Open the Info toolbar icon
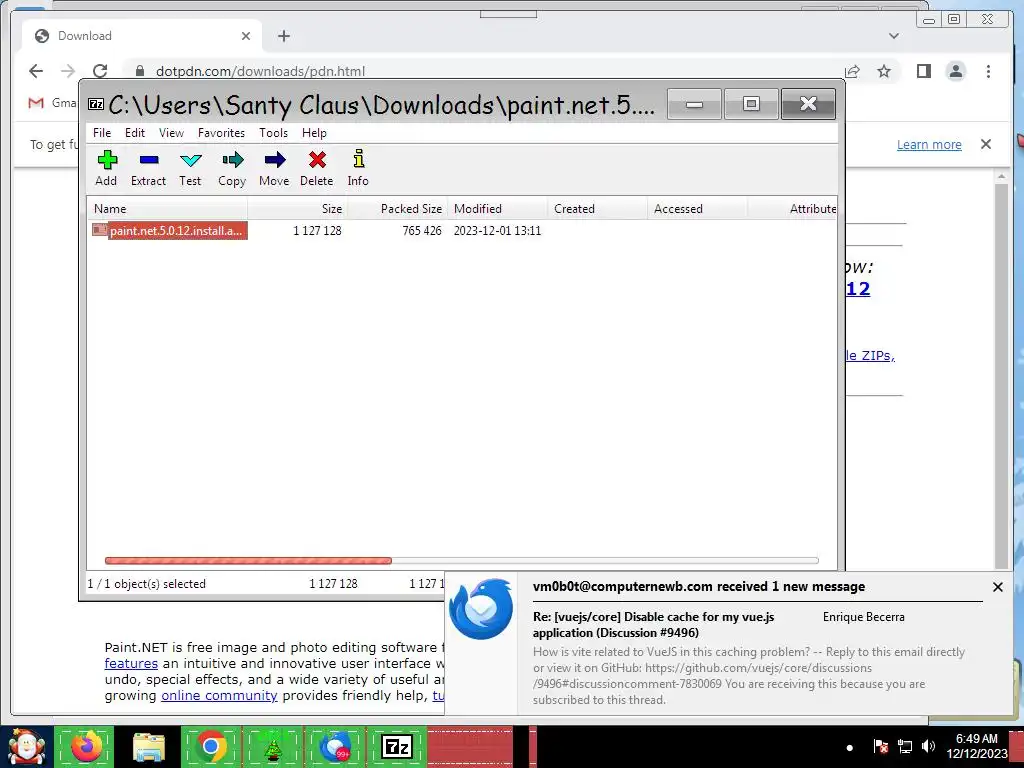Screen dimensions: 1024x768 358,168
